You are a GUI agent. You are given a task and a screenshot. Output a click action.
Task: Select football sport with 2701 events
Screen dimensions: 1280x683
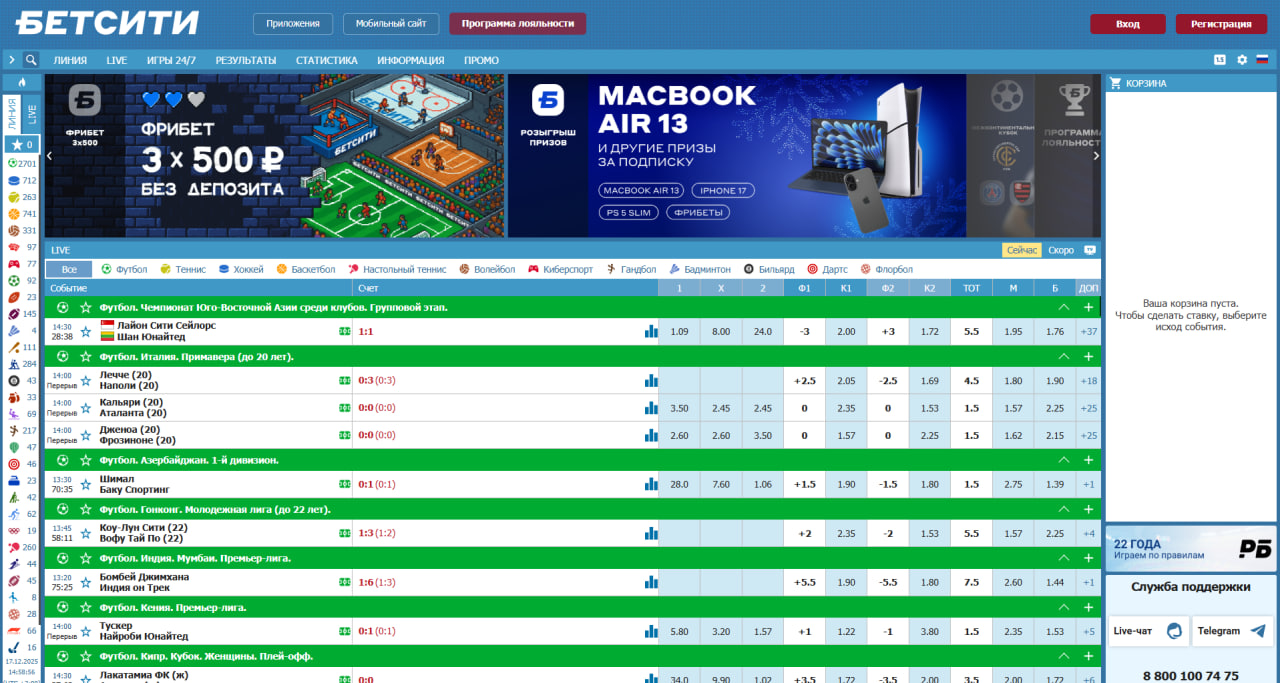coord(22,163)
